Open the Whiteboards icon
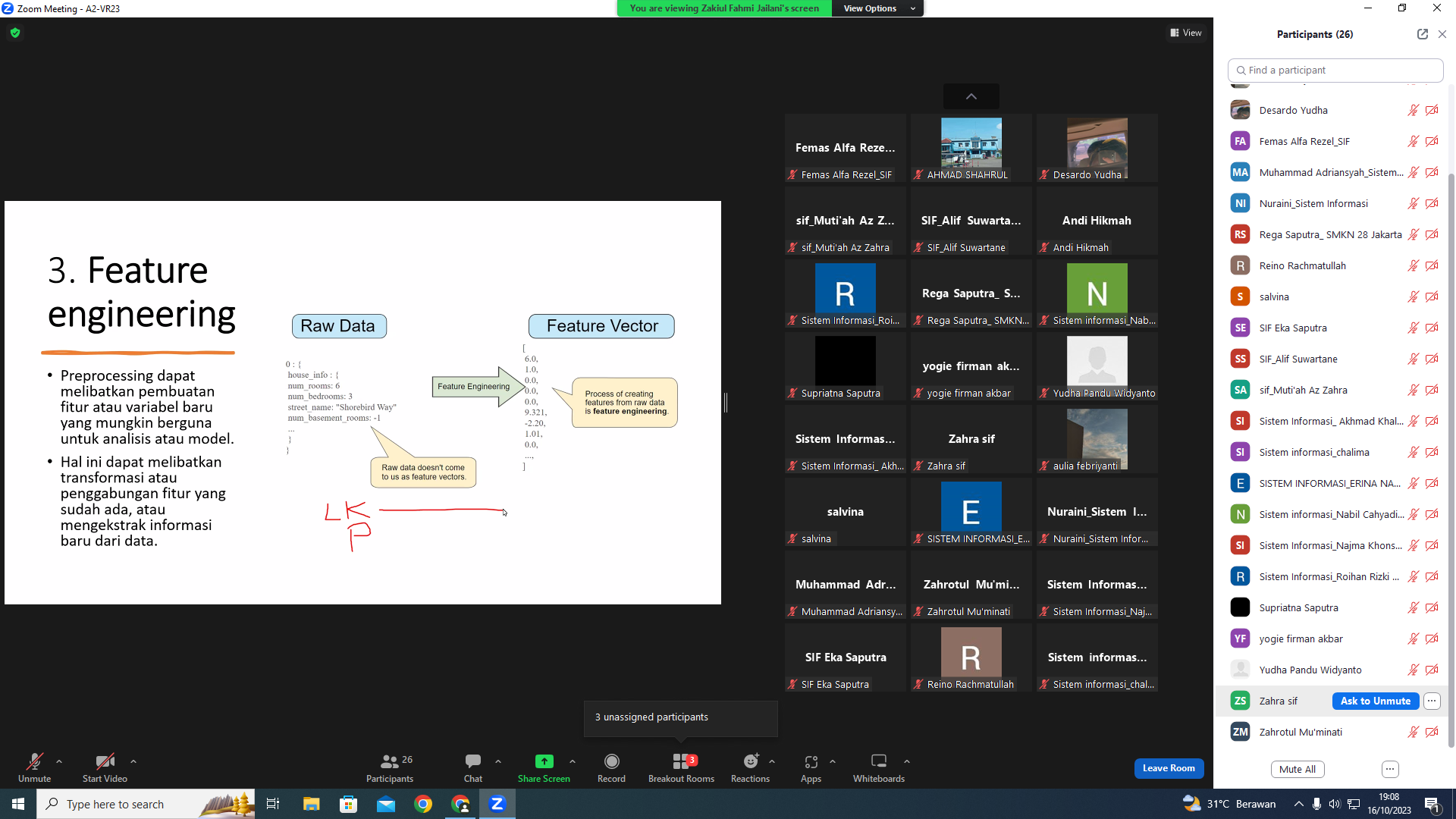 point(879,761)
